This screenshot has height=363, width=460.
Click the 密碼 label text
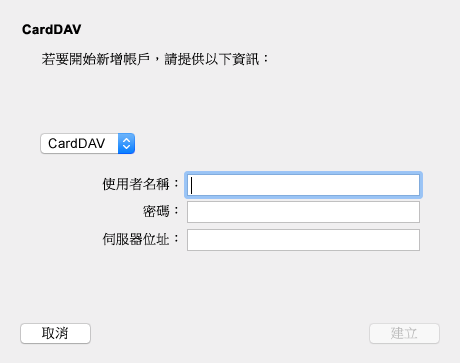(156, 211)
